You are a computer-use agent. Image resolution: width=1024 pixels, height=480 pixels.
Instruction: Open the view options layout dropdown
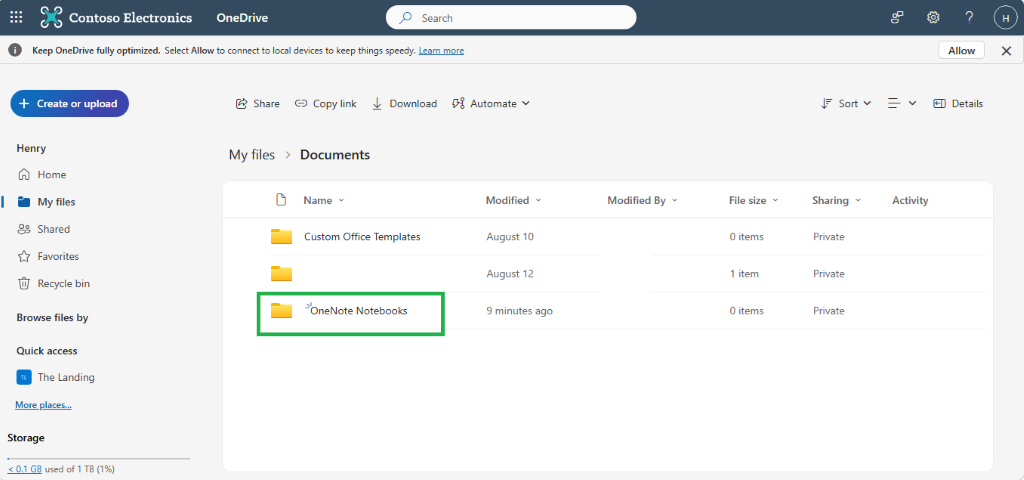(902, 103)
